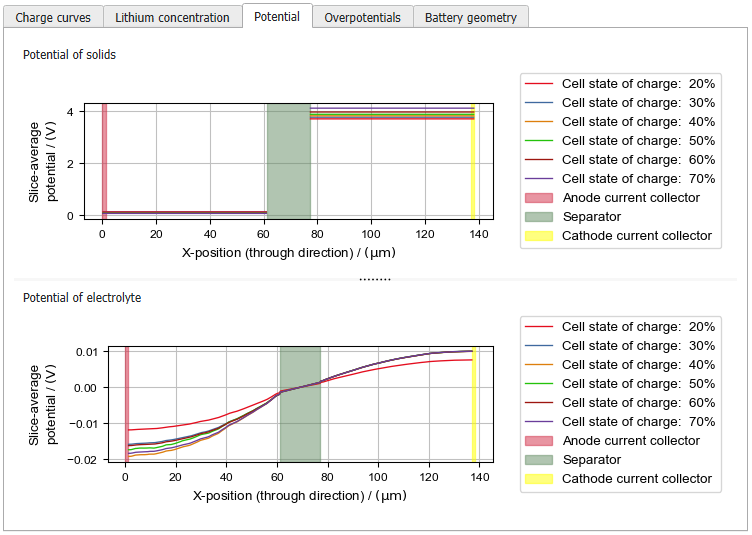The height and width of the screenshot is (535, 752).
Task: Click the 60% state of charge entry in solids legend
Action: pos(620,160)
